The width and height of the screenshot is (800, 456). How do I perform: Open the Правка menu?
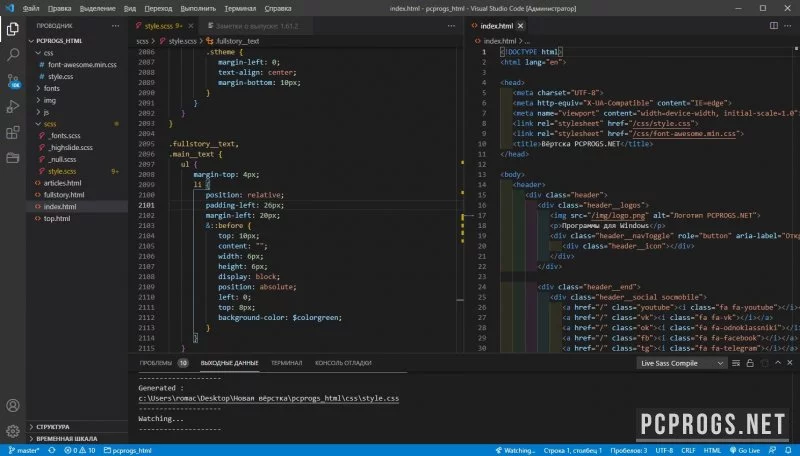(60, 8)
